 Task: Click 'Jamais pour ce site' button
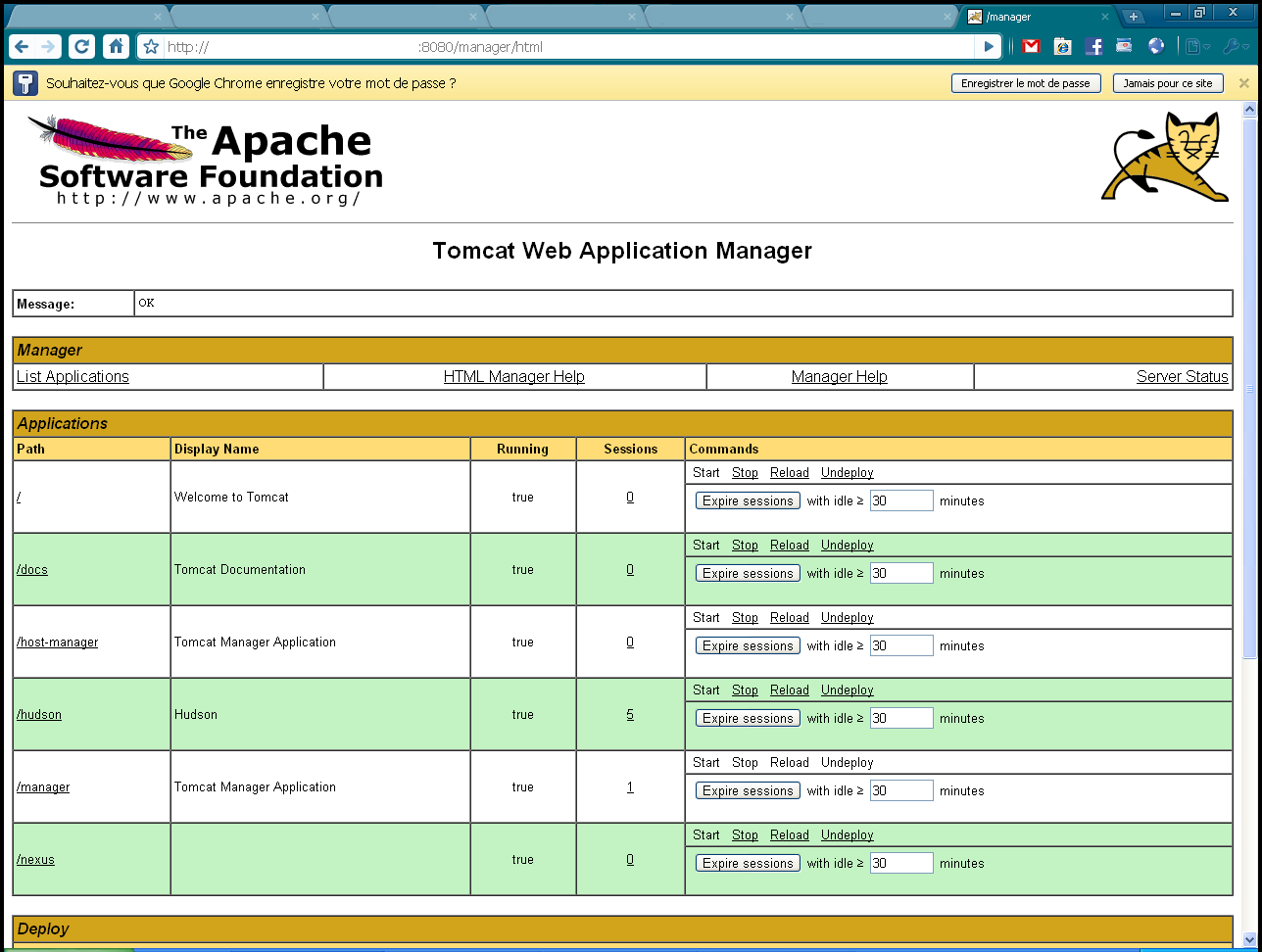1167,83
